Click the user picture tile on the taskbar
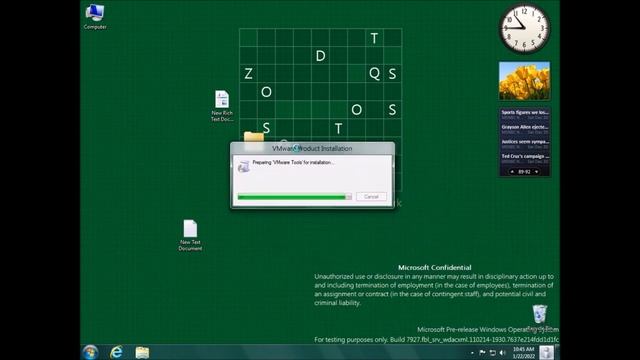640x360 pixels. 547,352
